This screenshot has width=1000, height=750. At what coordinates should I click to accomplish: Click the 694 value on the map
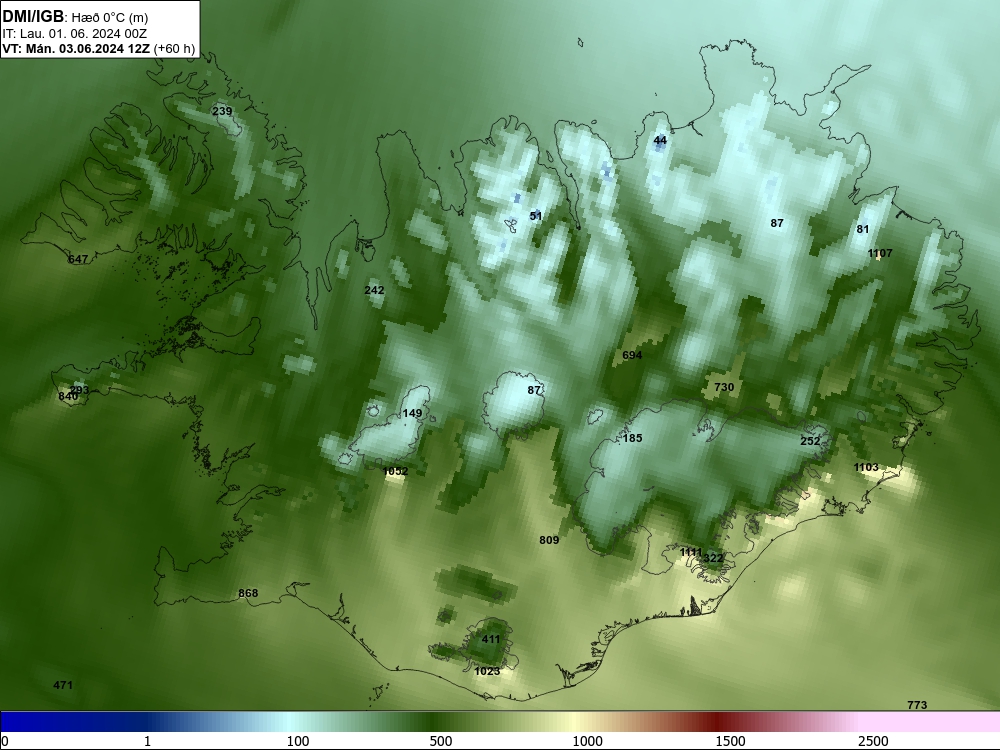pyautogui.click(x=632, y=355)
